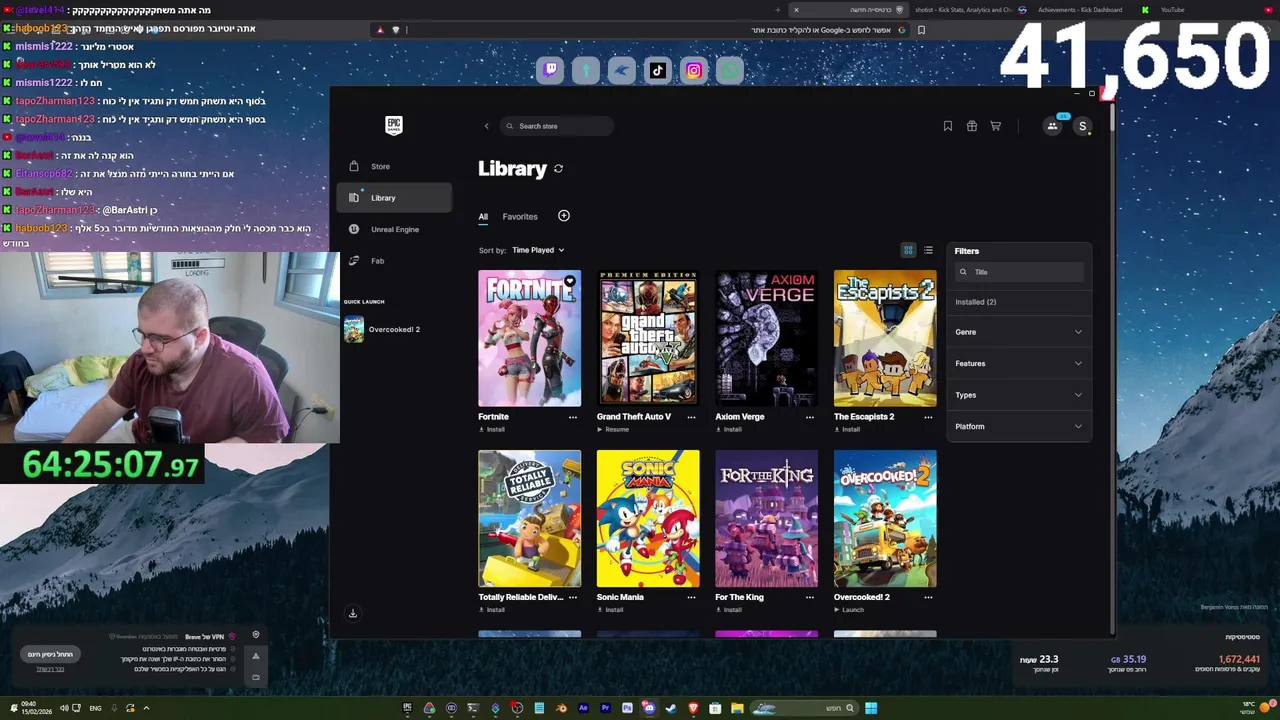The width and height of the screenshot is (1280, 720).
Task: Switch library to list view
Action: [928, 250]
